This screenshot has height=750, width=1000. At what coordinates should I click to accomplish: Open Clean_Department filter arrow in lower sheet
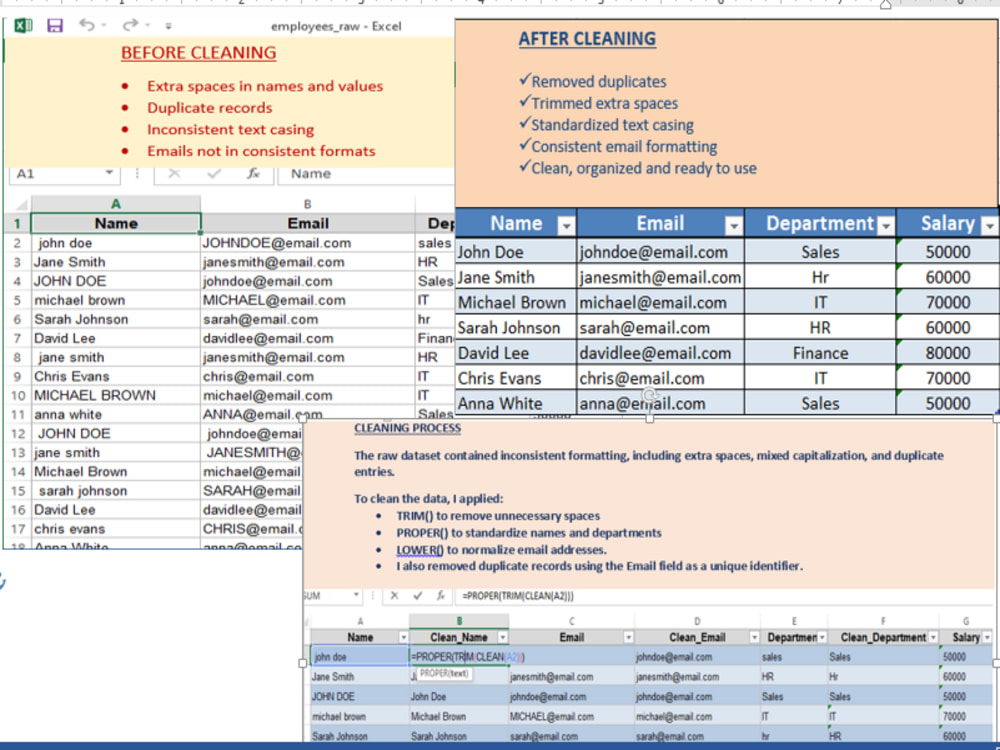pos(934,637)
